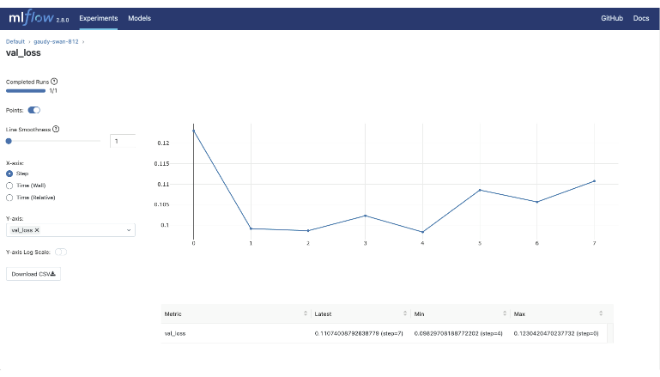Focus the Line Smoothness number field
The width and height of the screenshot is (660, 377).
click(x=123, y=141)
